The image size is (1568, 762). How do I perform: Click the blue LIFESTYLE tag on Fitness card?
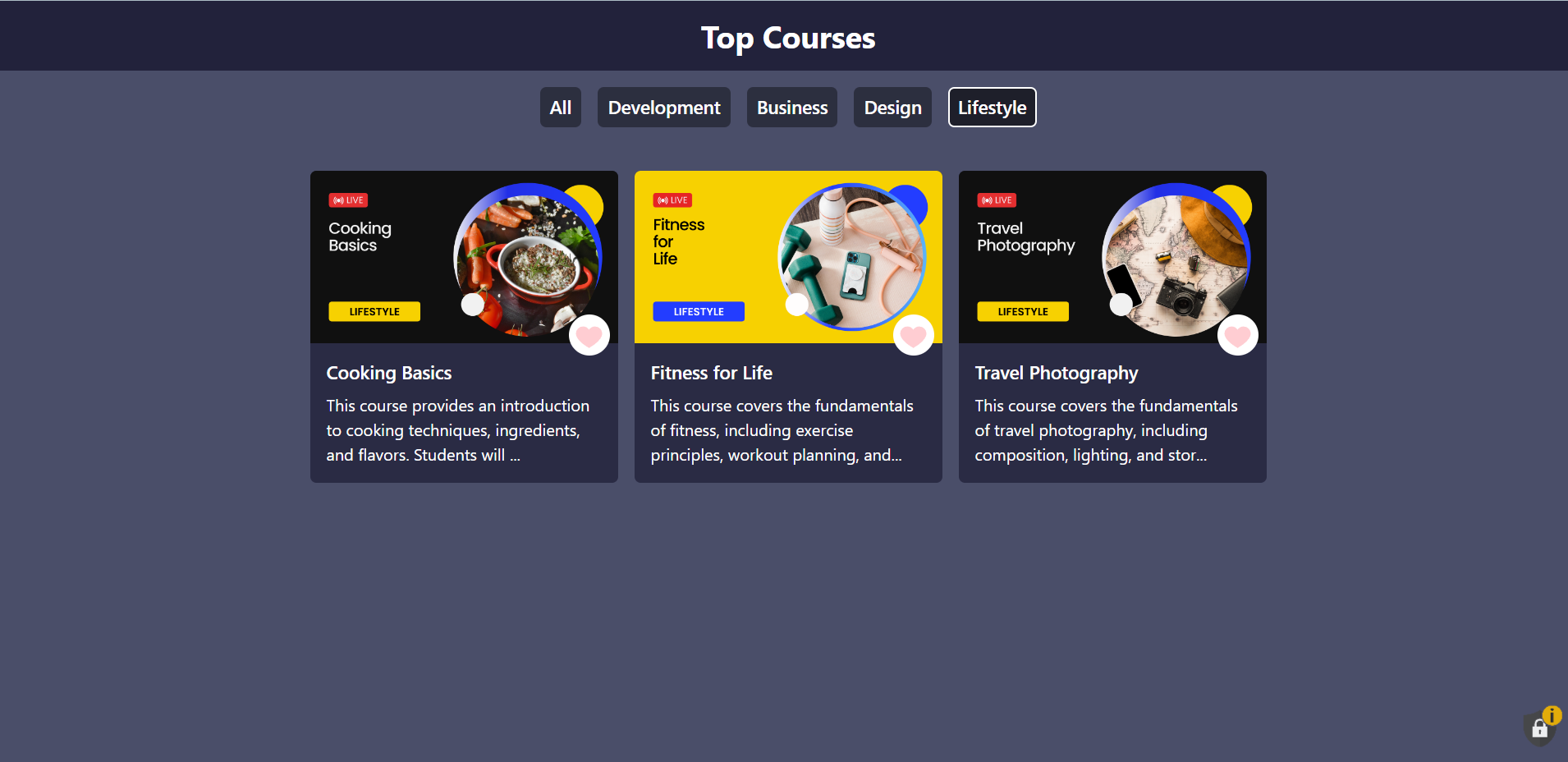coord(699,312)
